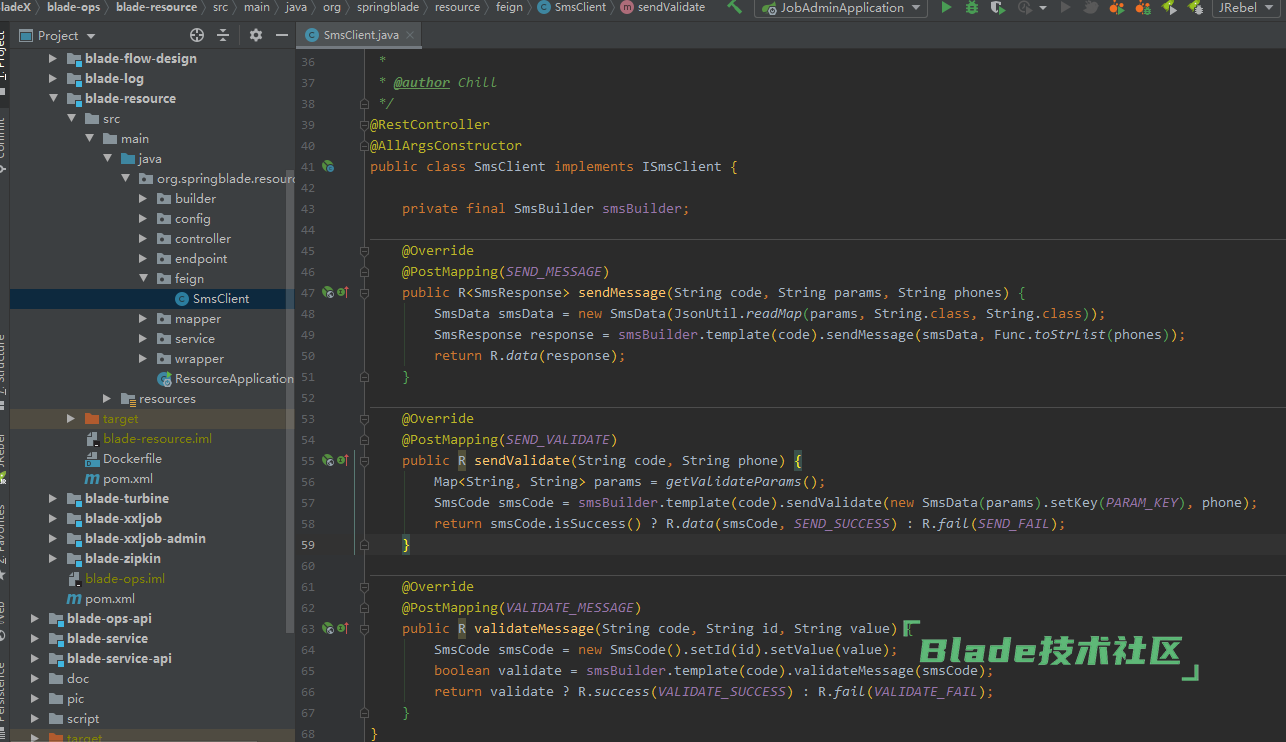Click the Rebel run rocket icon

pyautogui.click(x=1168, y=7)
